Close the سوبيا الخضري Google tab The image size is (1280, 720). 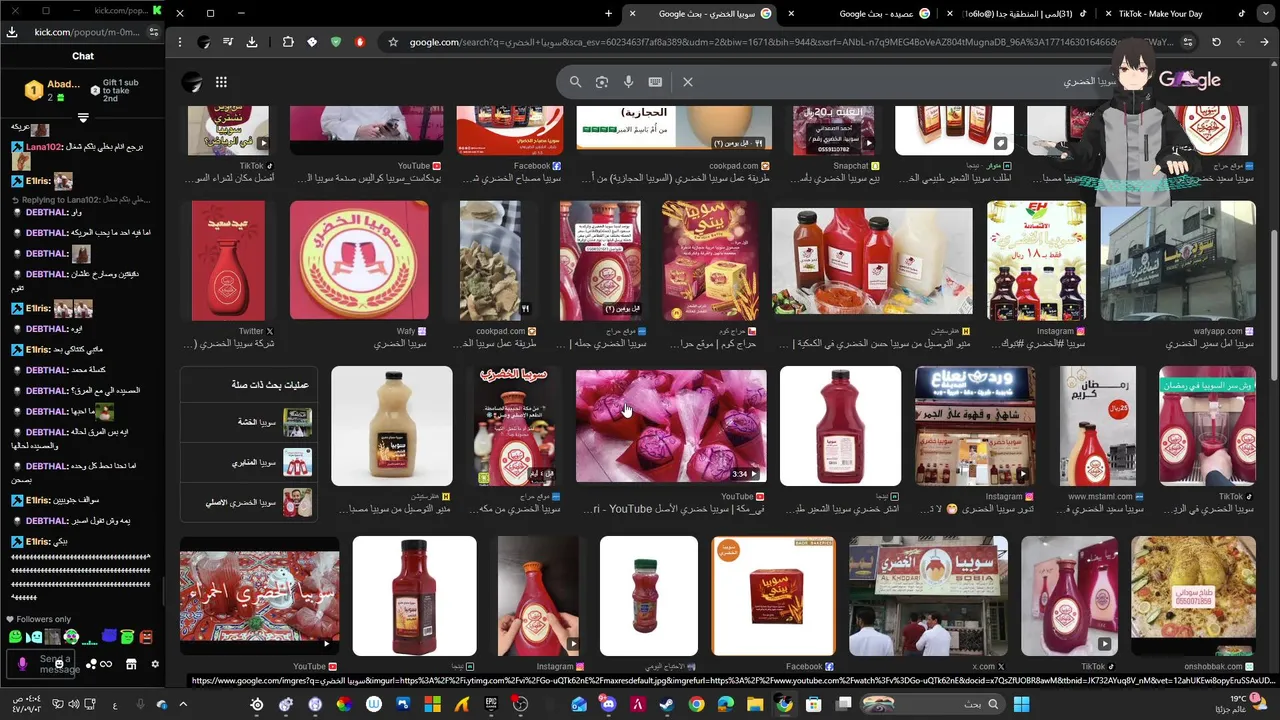click(632, 13)
